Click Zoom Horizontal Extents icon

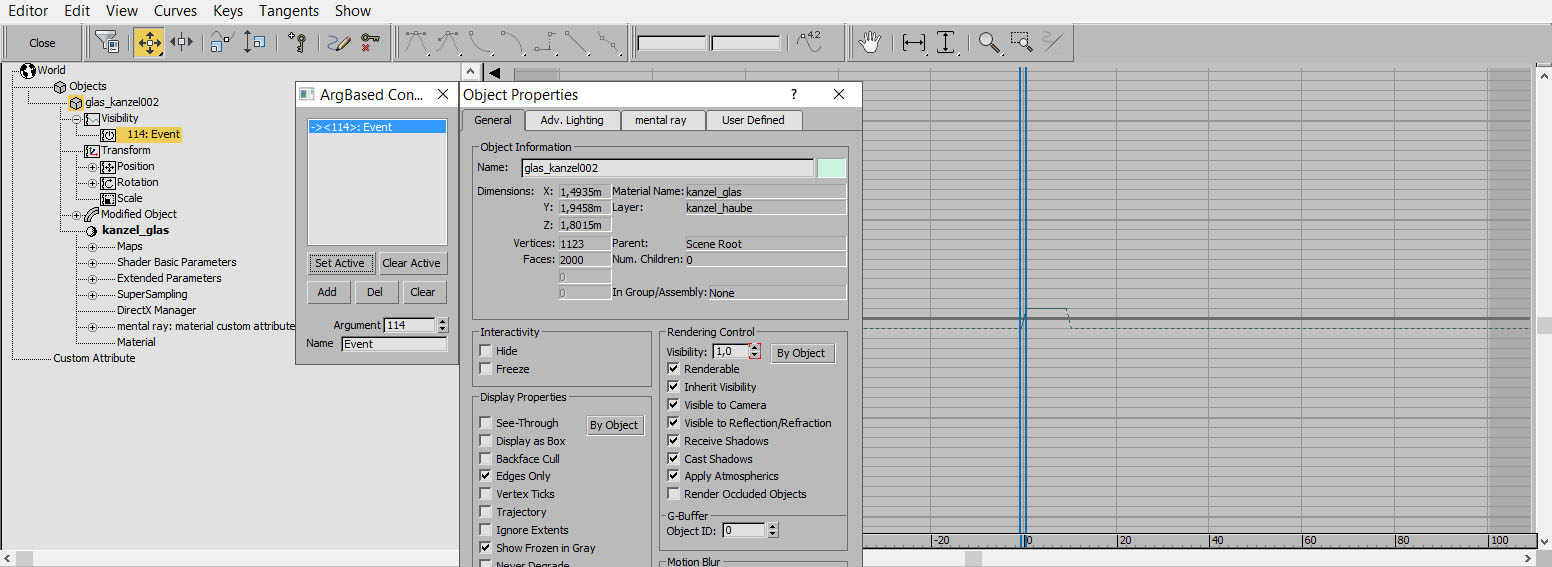click(913, 43)
